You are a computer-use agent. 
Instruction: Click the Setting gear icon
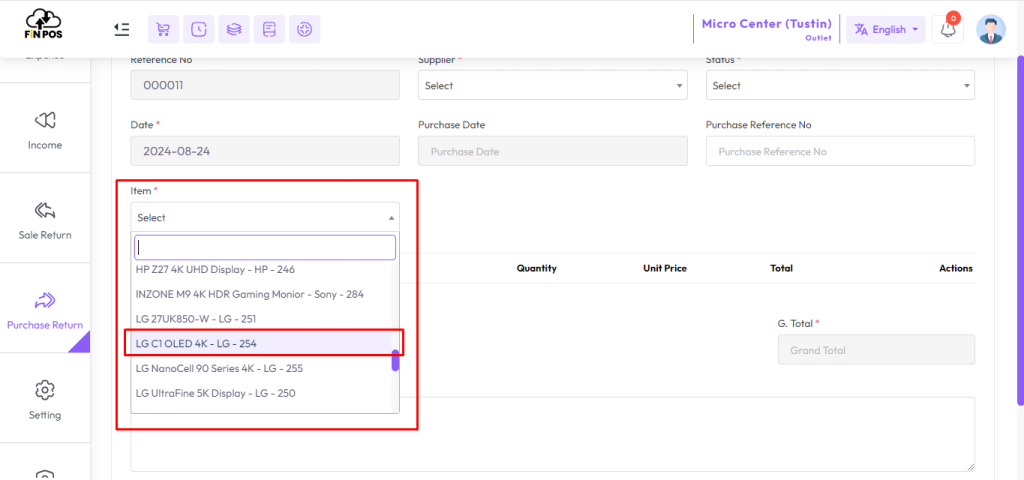click(x=45, y=390)
